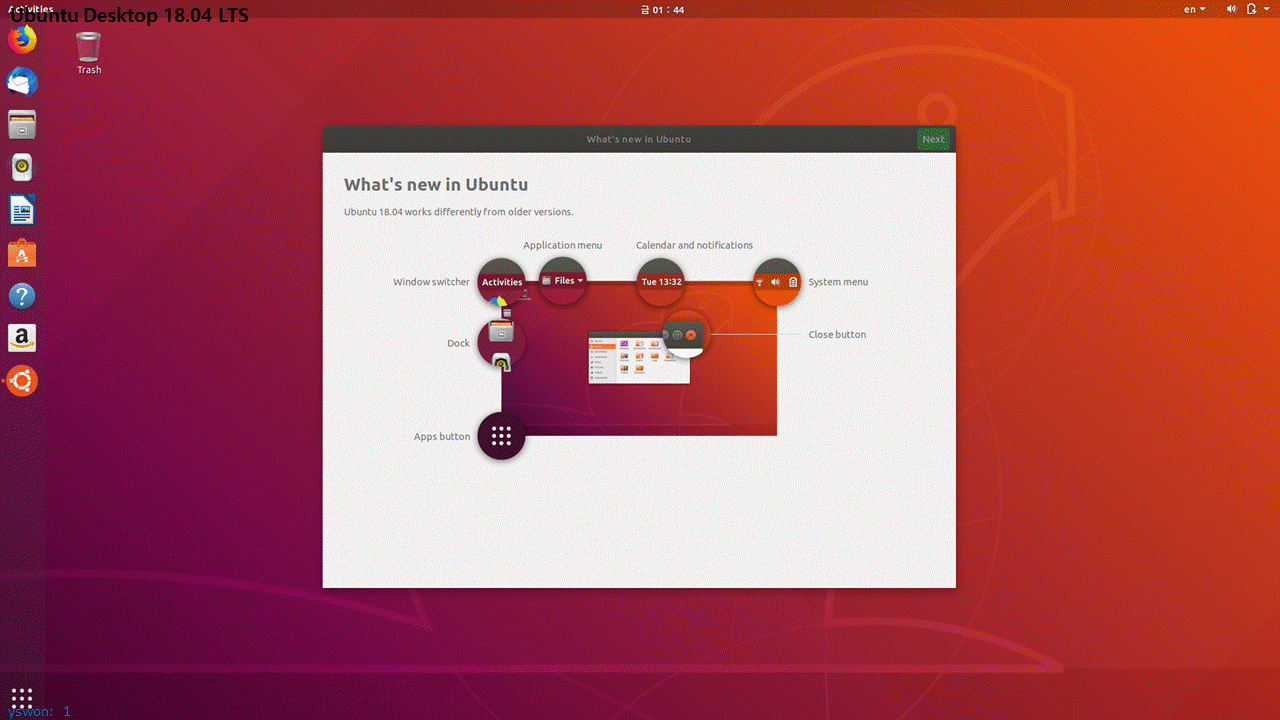This screenshot has height=720, width=1280.
Task: Click the 'Dock' label text
Action: tap(458, 343)
